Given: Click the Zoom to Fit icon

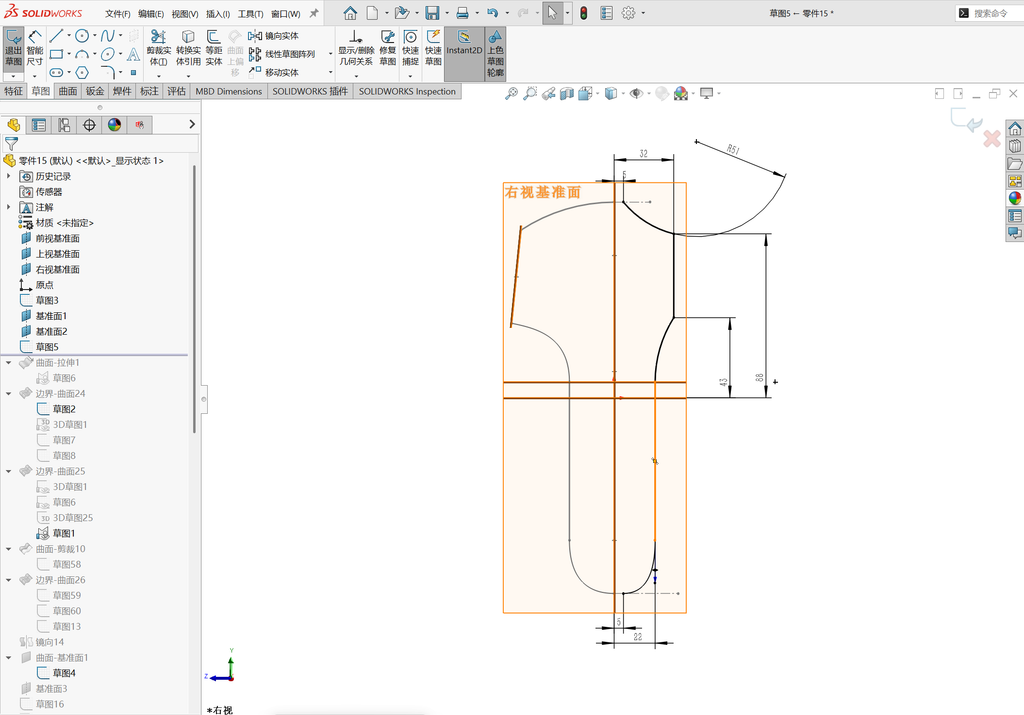Looking at the screenshot, I should pos(511,93).
